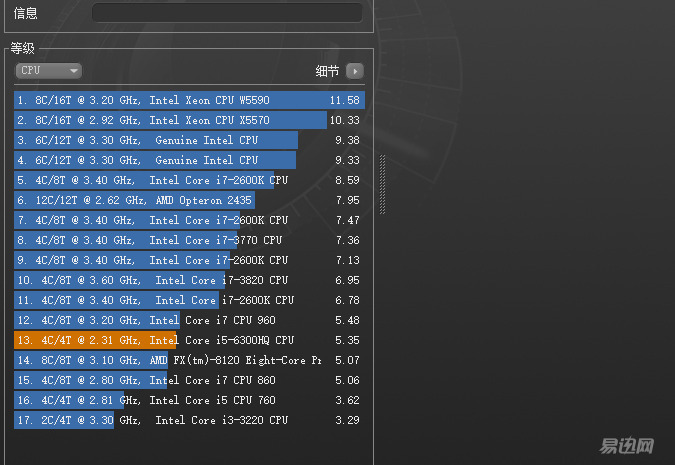Click the 5.07 score value
The height and width of the screenshot is (465, 675).
[347, 360]
